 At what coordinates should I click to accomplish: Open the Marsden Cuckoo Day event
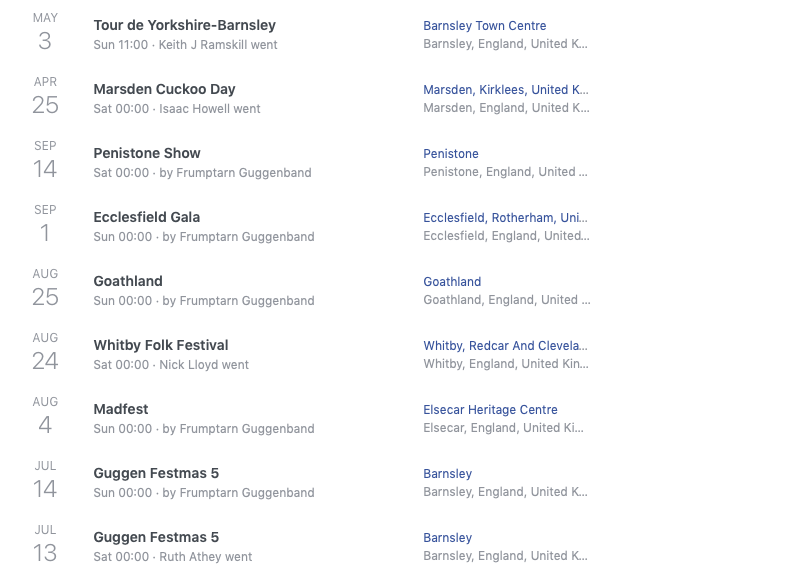point(164,89)
